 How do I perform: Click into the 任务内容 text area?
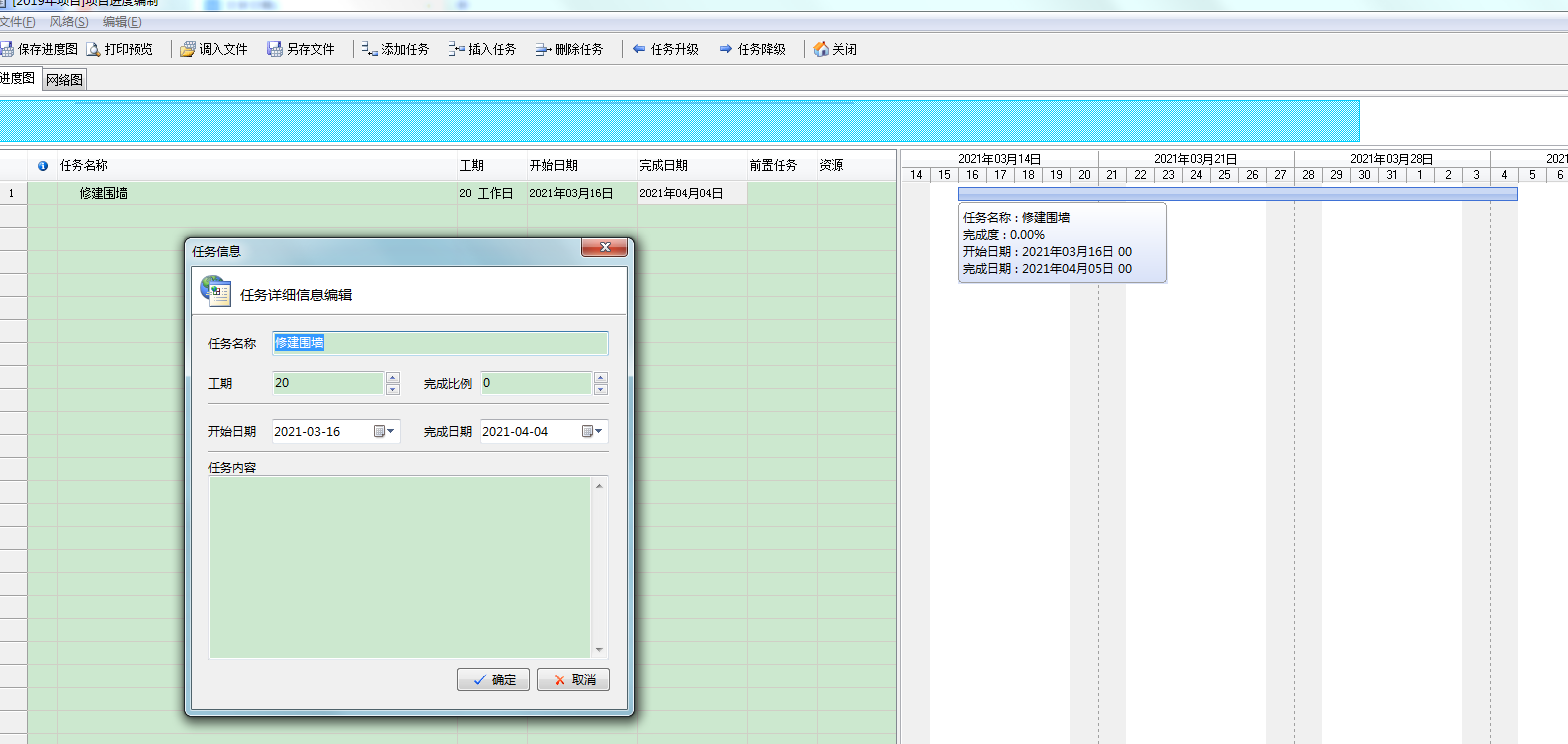click(x=400, y=566)
